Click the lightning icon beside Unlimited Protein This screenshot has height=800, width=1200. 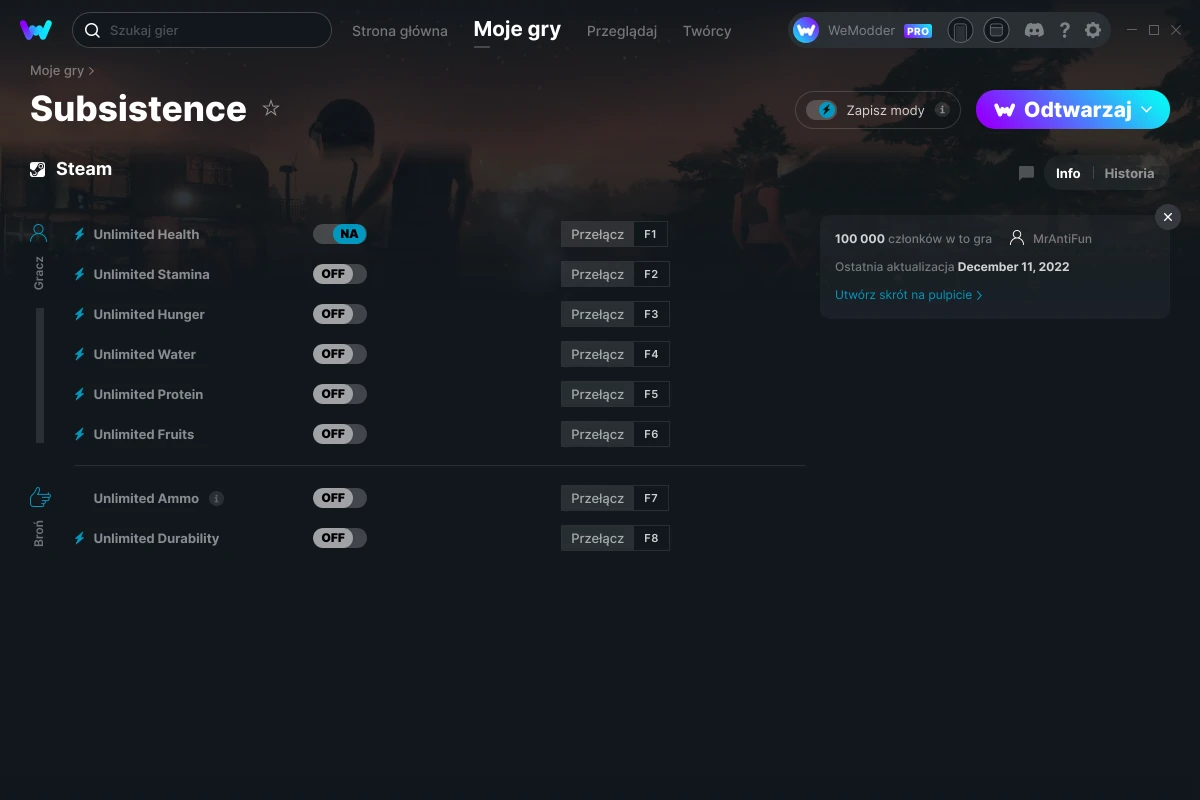pos(80,394)
